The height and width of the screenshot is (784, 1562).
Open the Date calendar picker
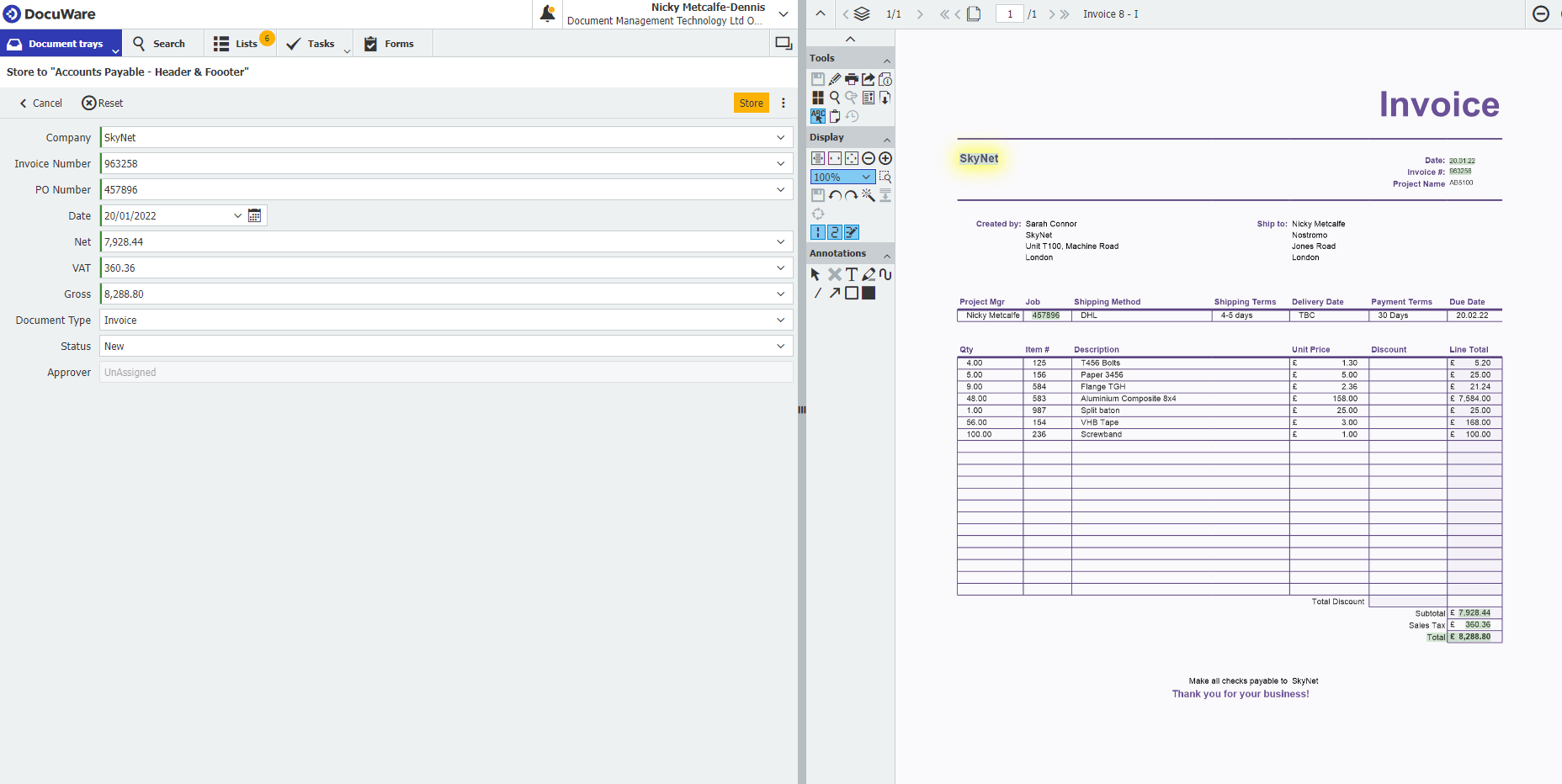[255, 215]
